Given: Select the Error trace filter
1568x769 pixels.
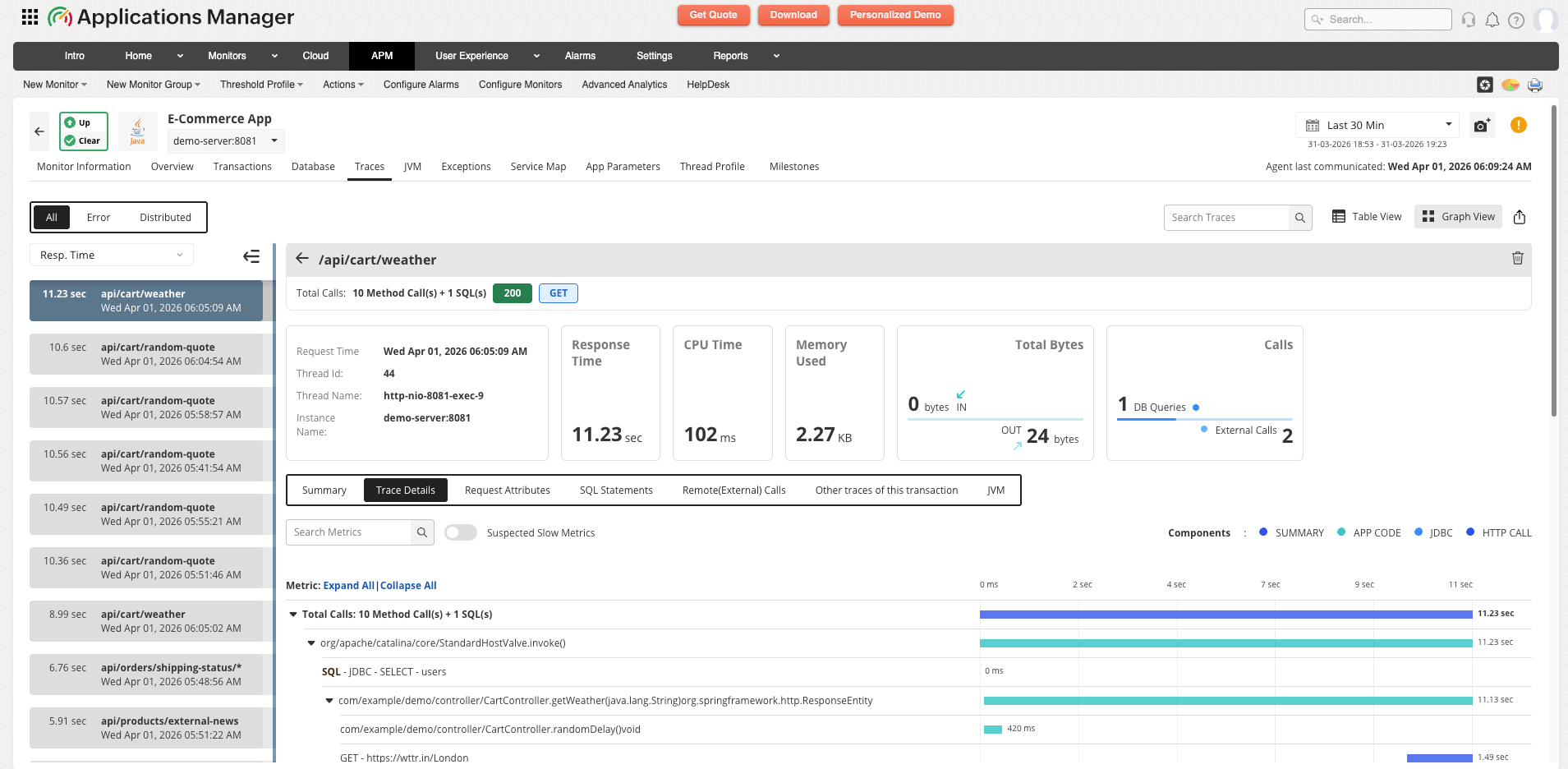Looking at the screenshot, I should [99, 218].
